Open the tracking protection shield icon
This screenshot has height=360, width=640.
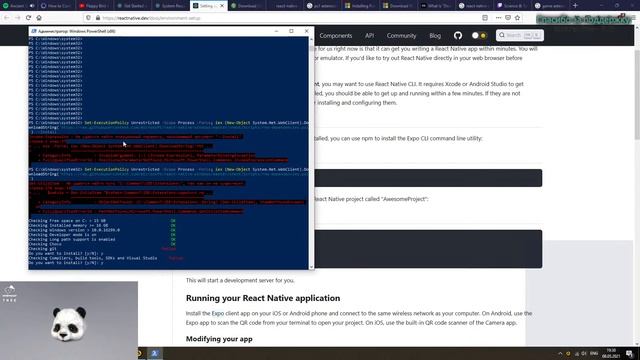point(89,18)
